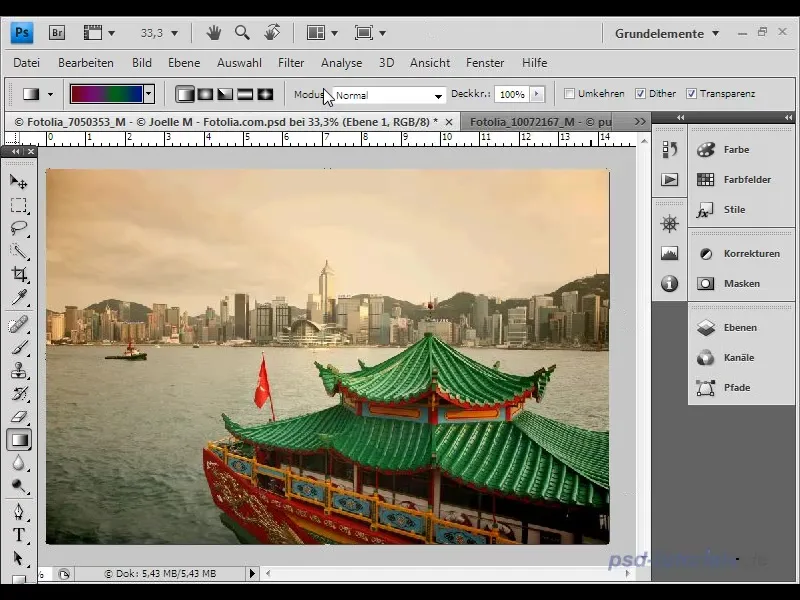Select the Brush tool
This screenshot has height=600, width=800.
tap(19, 347)
